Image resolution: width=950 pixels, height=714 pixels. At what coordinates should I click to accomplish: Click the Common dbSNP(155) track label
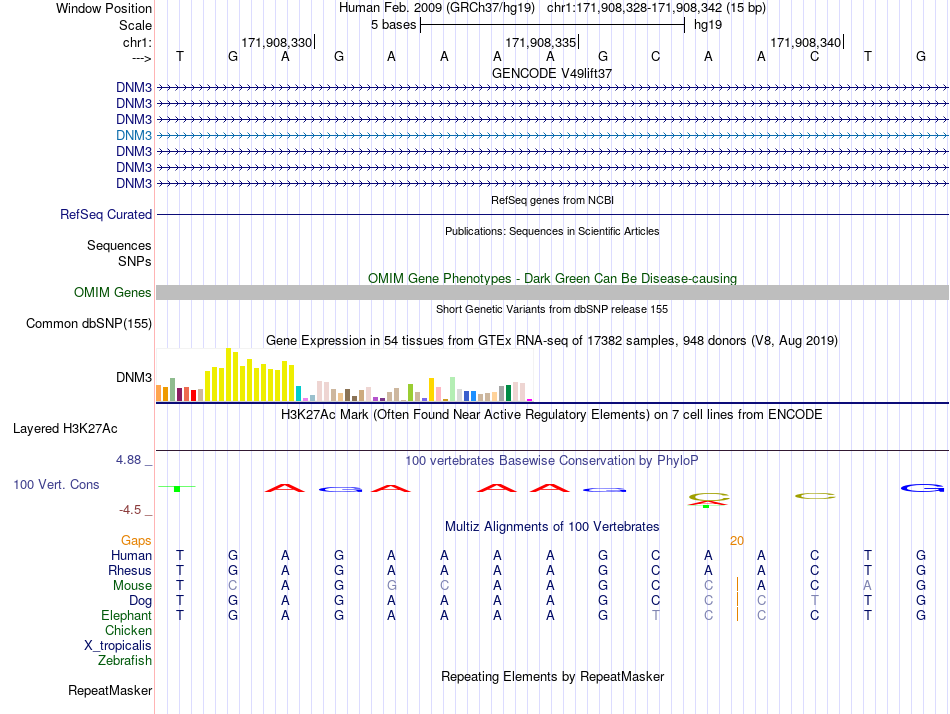88,324
